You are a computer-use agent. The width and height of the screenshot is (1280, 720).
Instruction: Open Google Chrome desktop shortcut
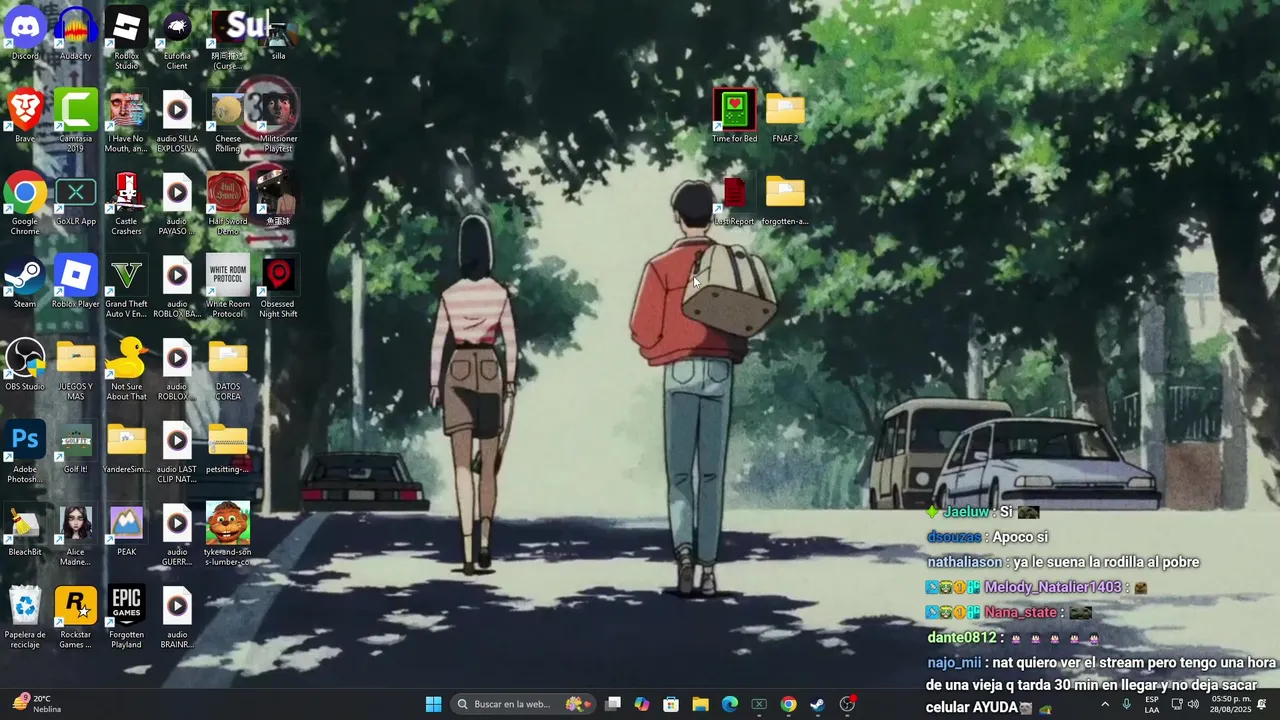coord(25,205)
